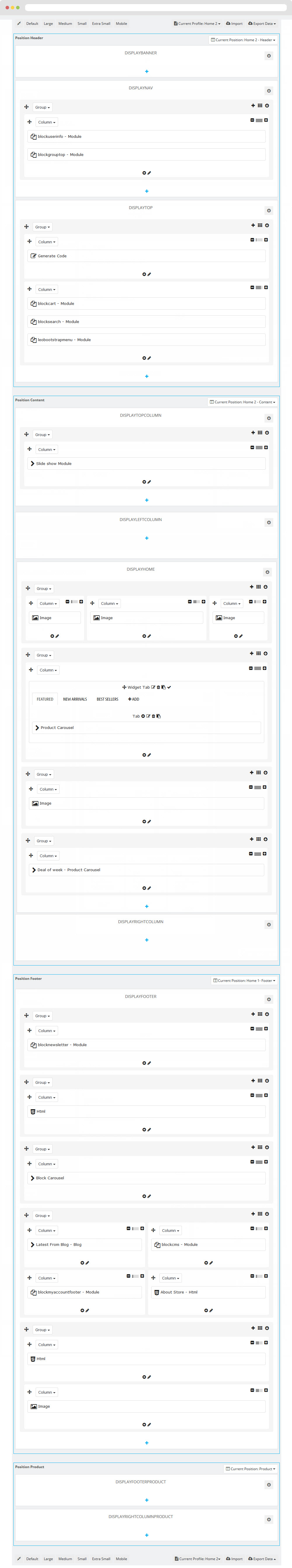Select the Latest From Blog - Blog widget
Viewport: 292px width, 1568px height.
[85, 1245]
